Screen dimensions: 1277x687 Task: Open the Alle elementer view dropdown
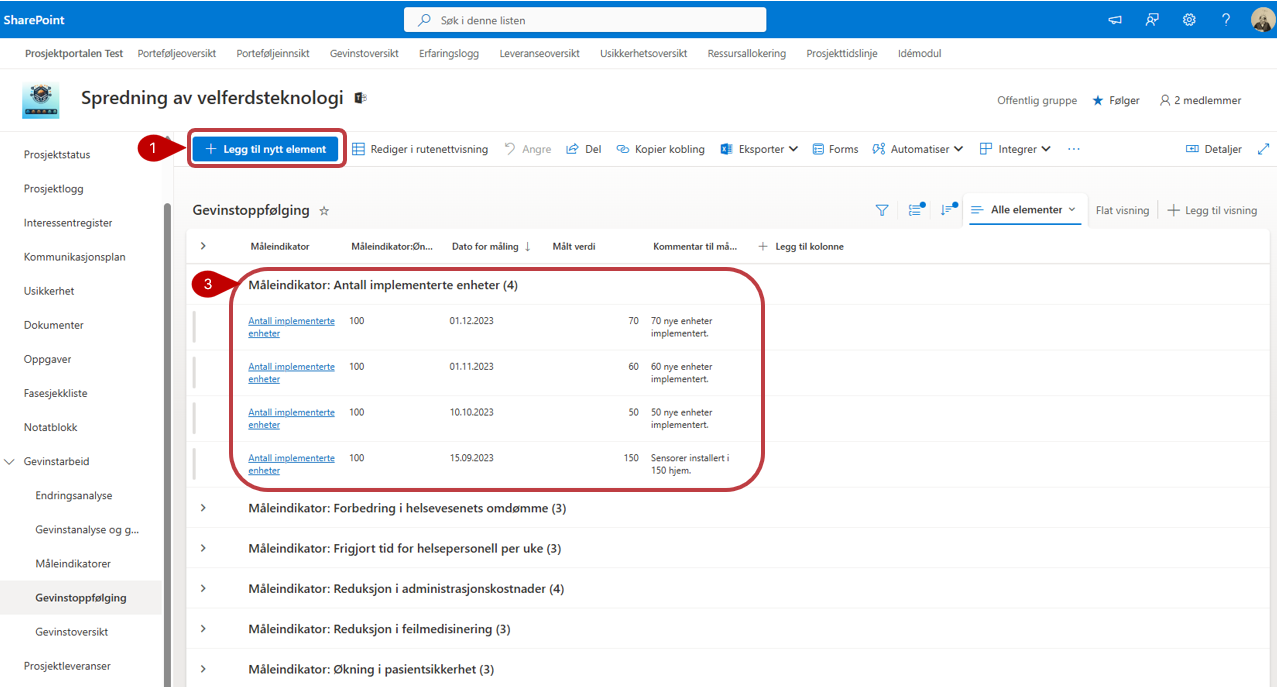[1025, 210]
